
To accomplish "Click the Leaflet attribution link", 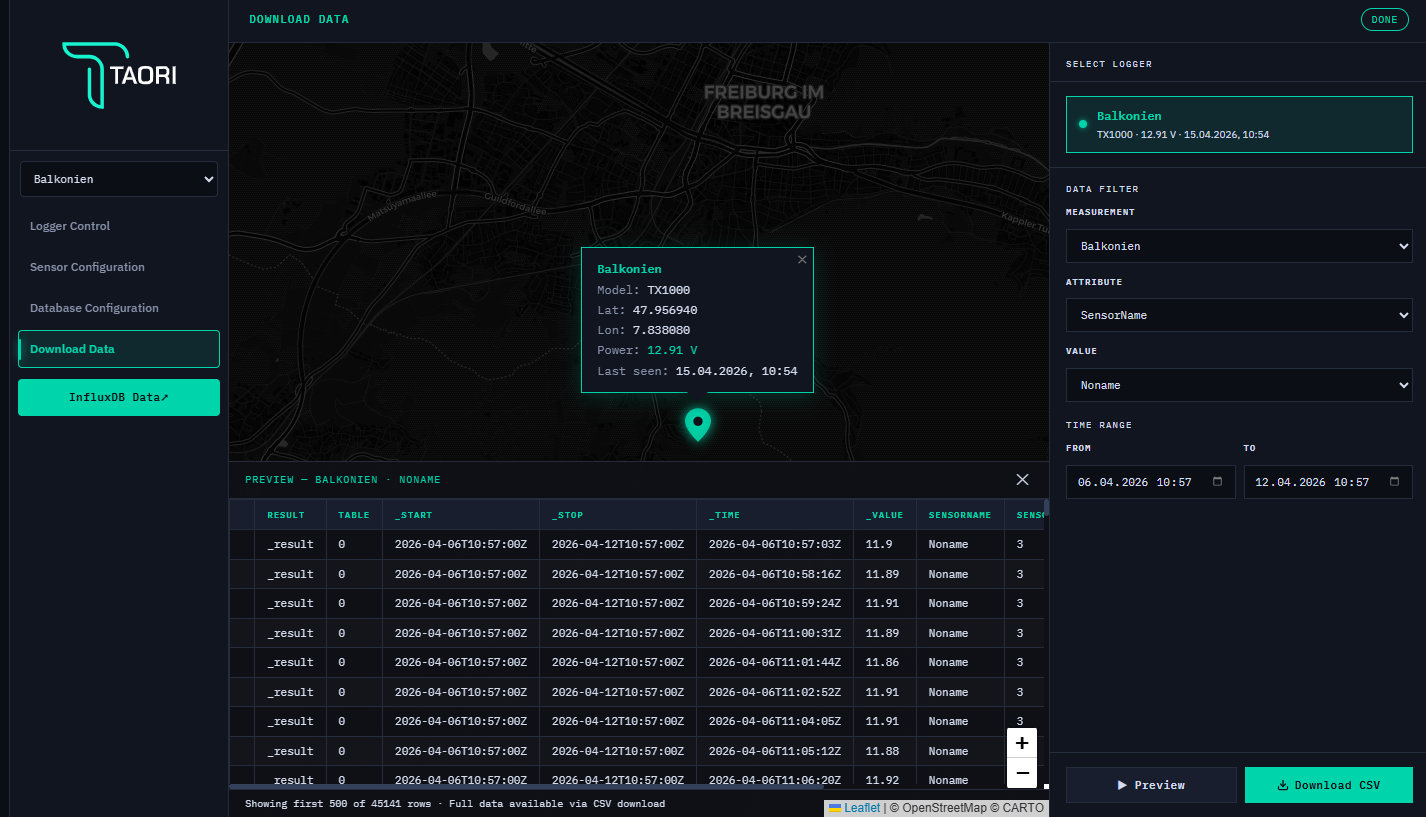I will click(x=861, y=808).
